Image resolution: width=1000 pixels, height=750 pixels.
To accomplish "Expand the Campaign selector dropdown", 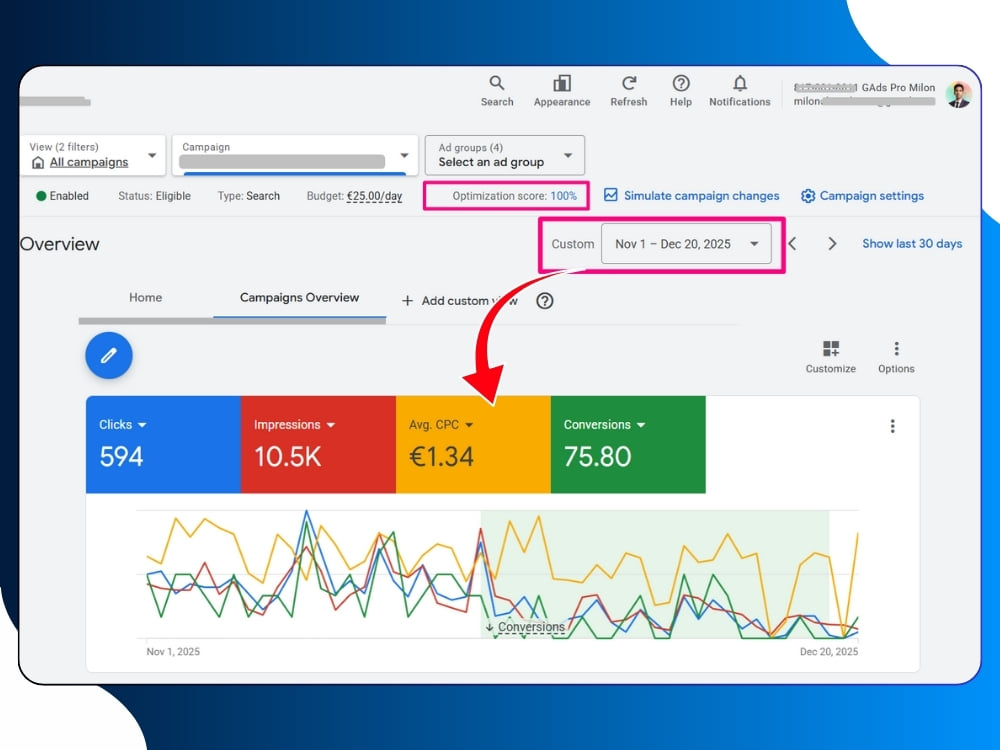I will 404,155.
